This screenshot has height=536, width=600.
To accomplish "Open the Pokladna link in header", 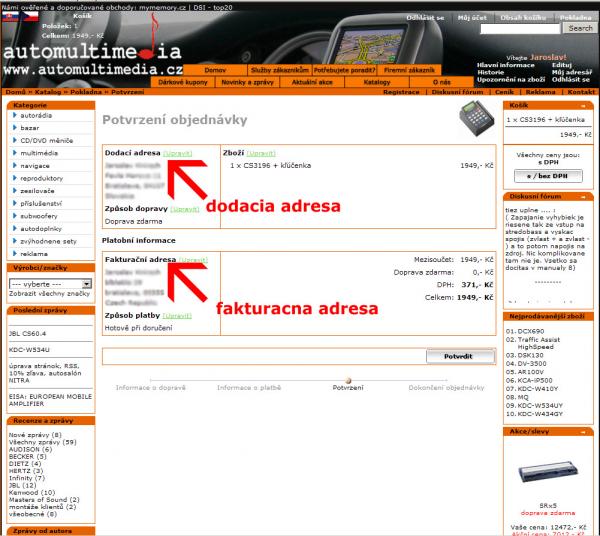I will [575, 17].
